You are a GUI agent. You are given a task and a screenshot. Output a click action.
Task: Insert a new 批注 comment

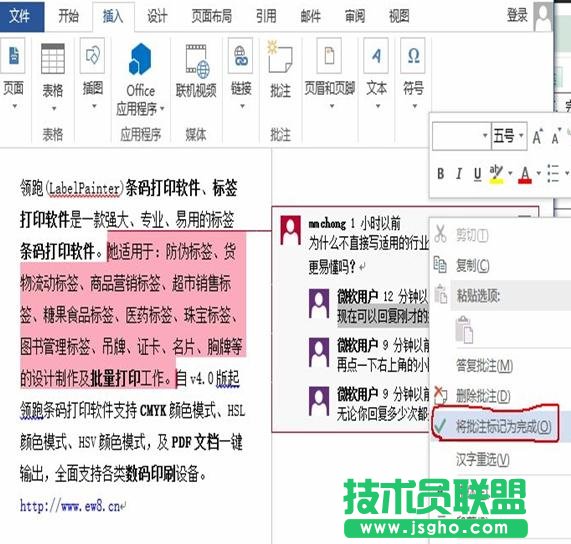tap(280, 58)
